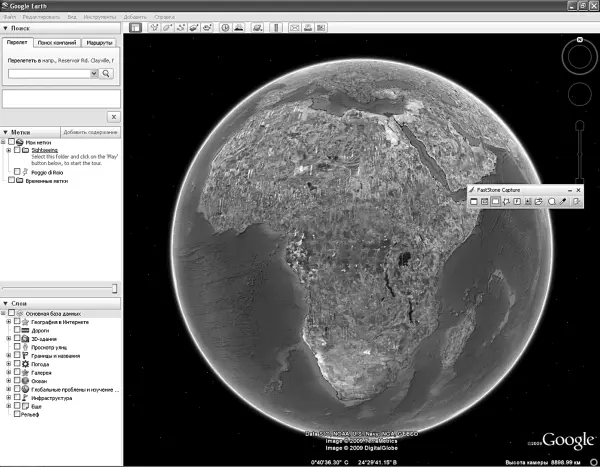Toggle the Инфраструктура layer checkbox
Image resolution: width=600 pixels, height=467 pixels.
click(x=17, y=397)
